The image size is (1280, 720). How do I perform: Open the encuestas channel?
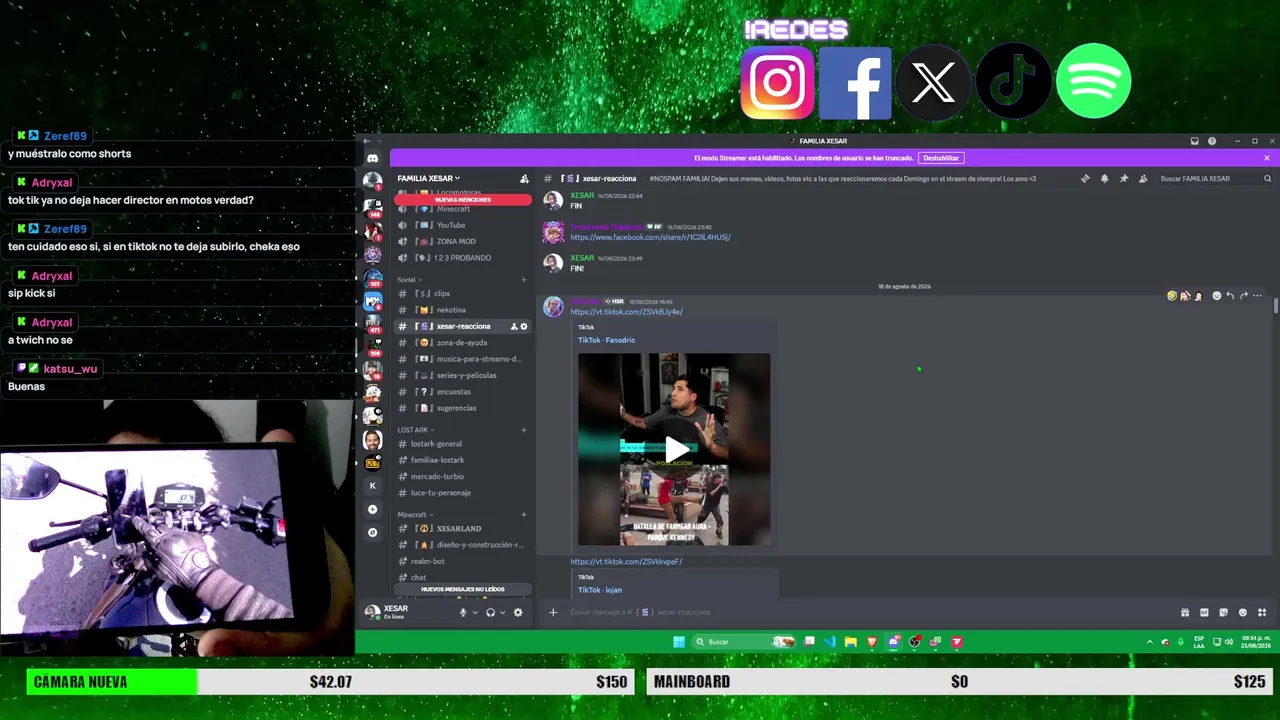[x=462, y=392]
